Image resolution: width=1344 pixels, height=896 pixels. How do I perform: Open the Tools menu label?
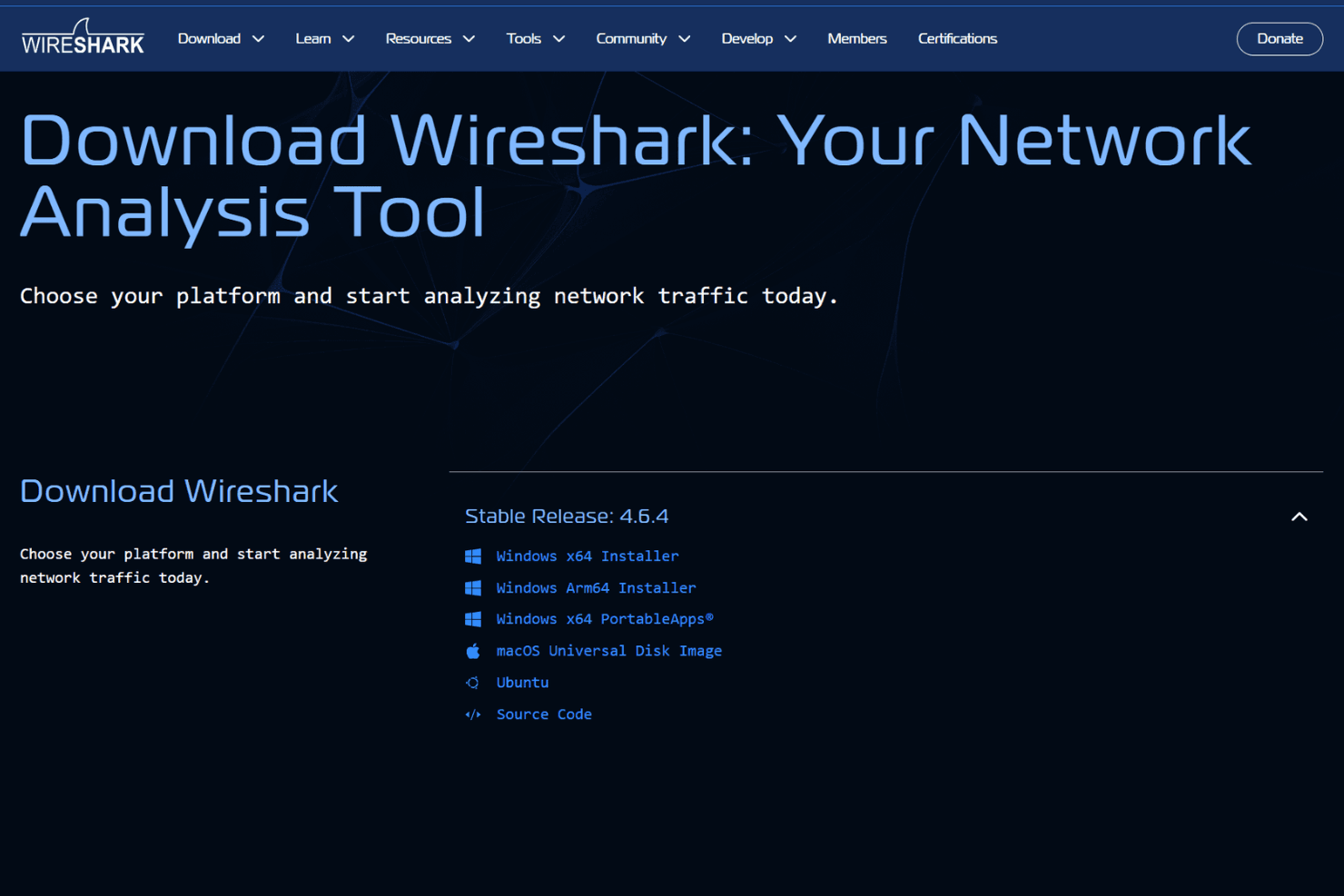[x=523, y=38]
